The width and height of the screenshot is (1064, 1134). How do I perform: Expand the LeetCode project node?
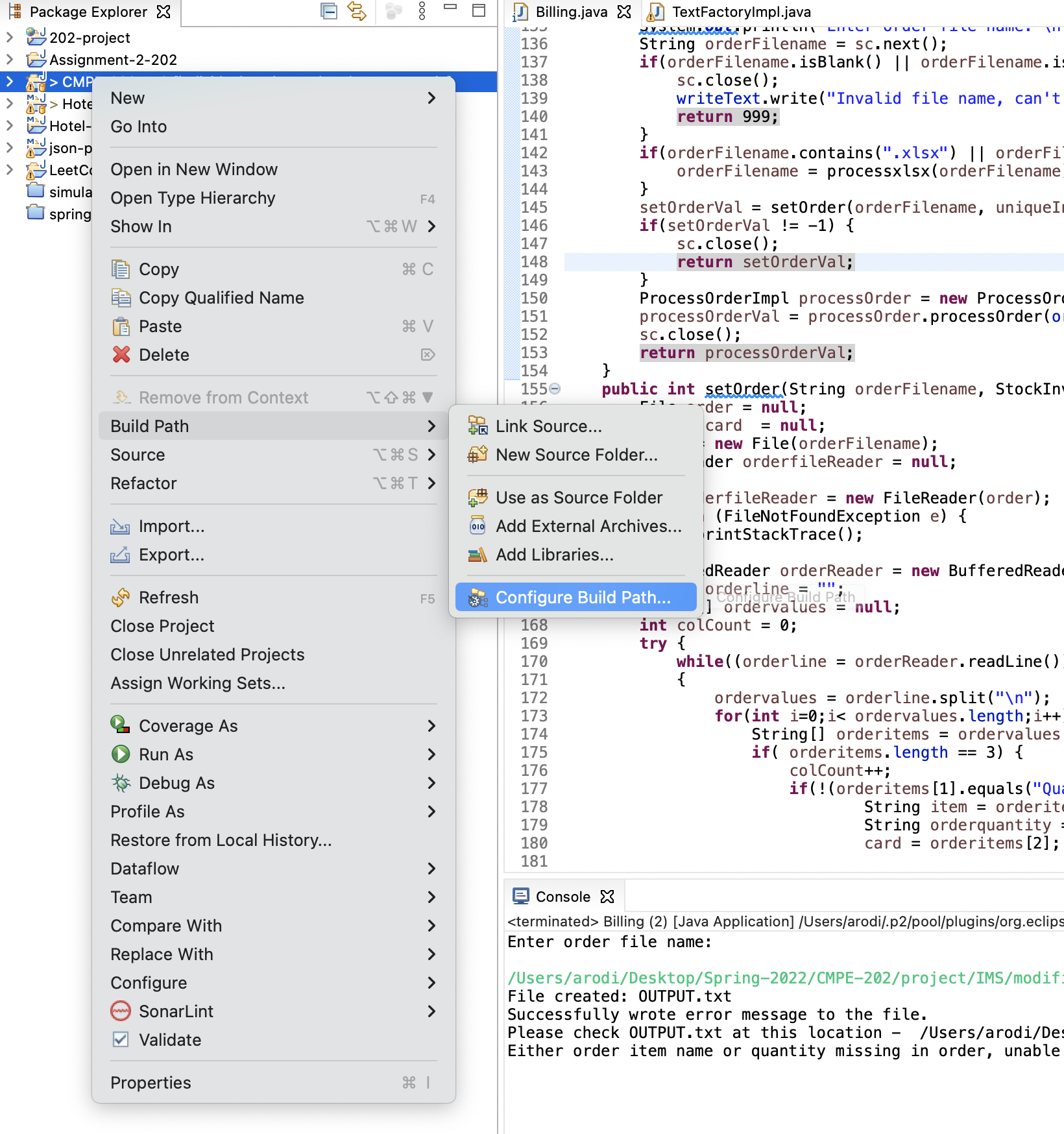pos(9,169)
